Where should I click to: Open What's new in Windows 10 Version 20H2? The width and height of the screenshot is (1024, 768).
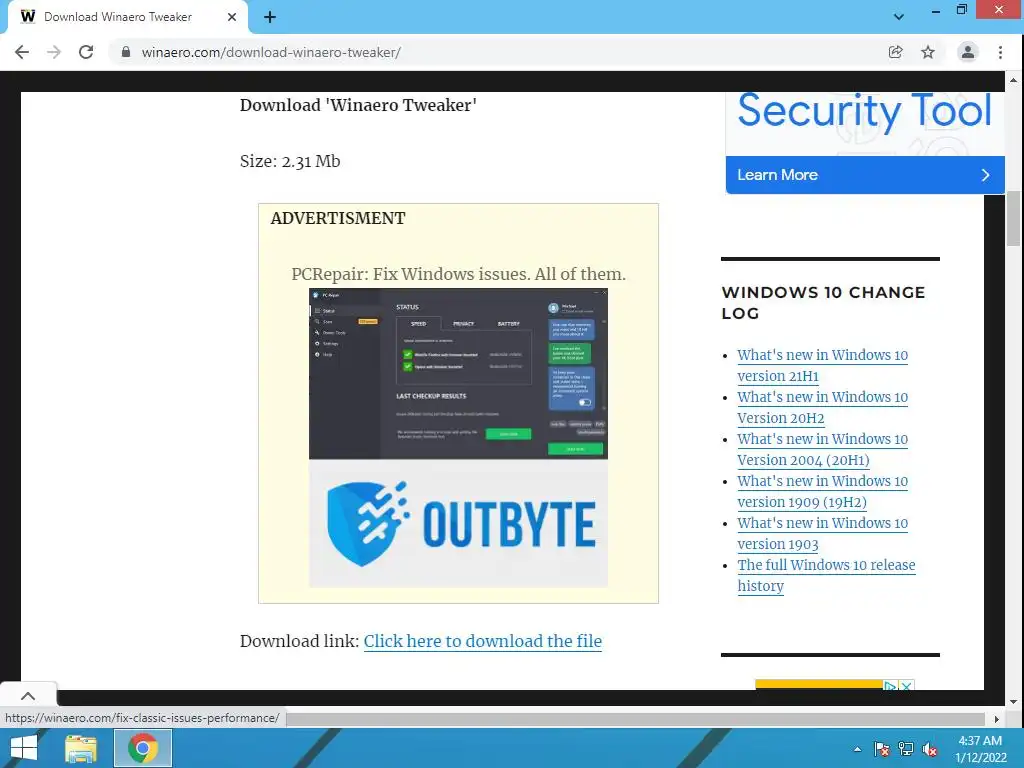point(822,408)
